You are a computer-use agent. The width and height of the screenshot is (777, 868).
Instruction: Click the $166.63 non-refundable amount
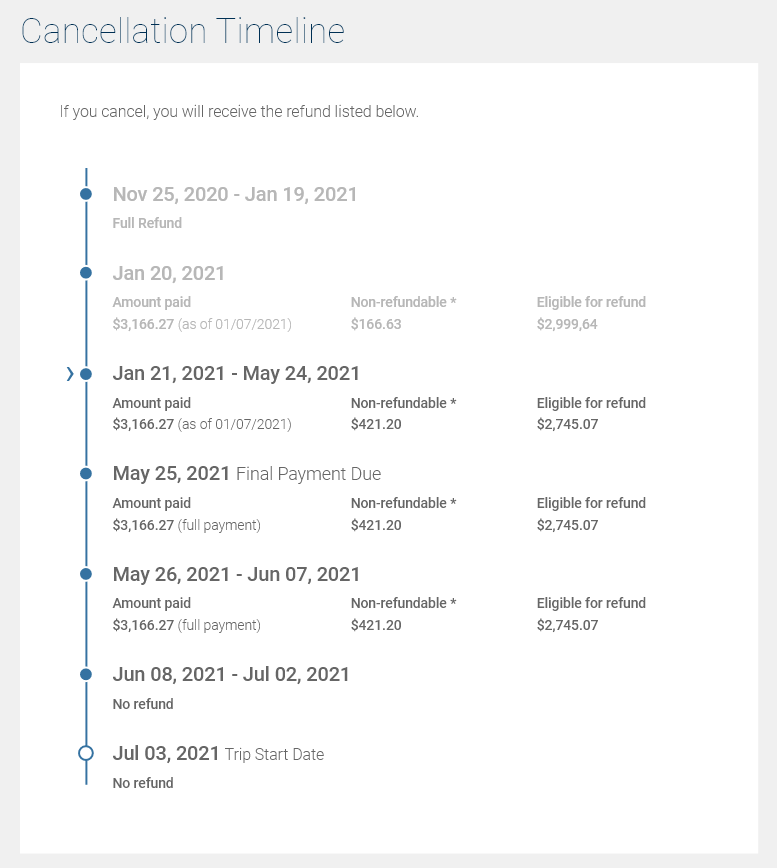coord(376,324)
